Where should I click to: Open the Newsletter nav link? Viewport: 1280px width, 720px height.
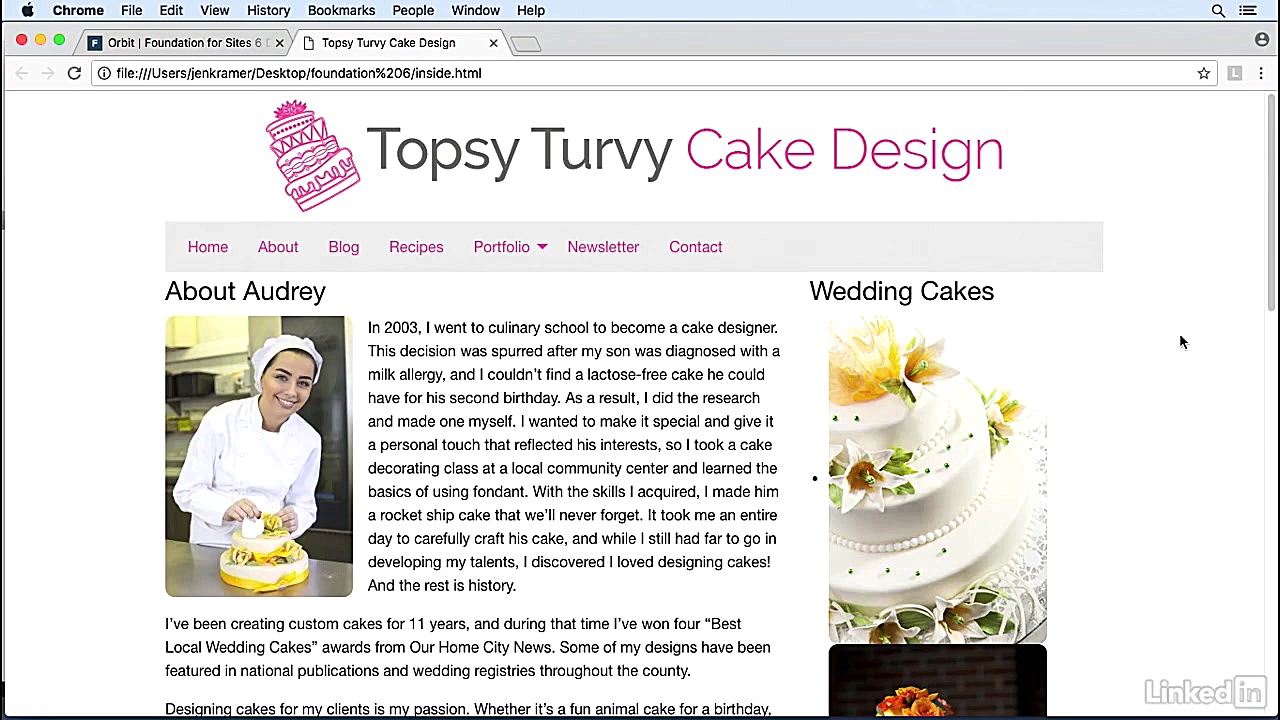[603, 247]
